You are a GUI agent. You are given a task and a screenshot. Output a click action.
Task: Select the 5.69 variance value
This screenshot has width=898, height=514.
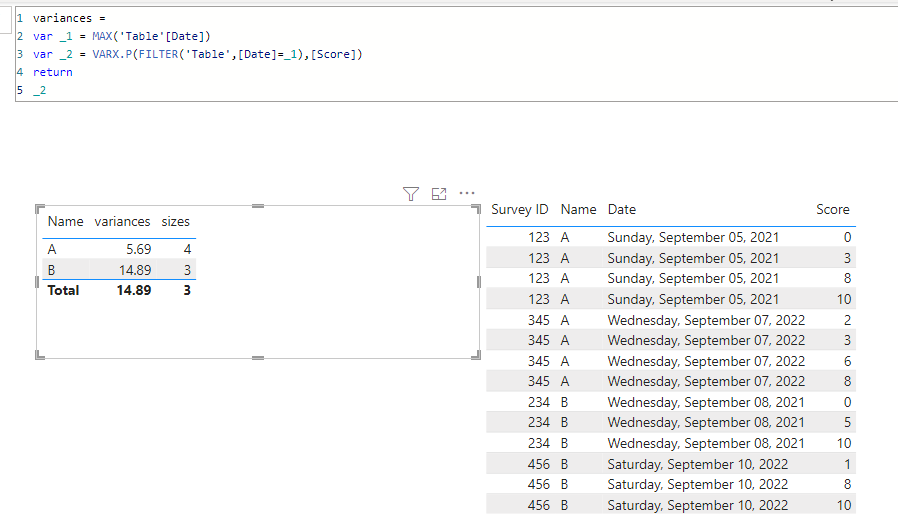(139, 249)
